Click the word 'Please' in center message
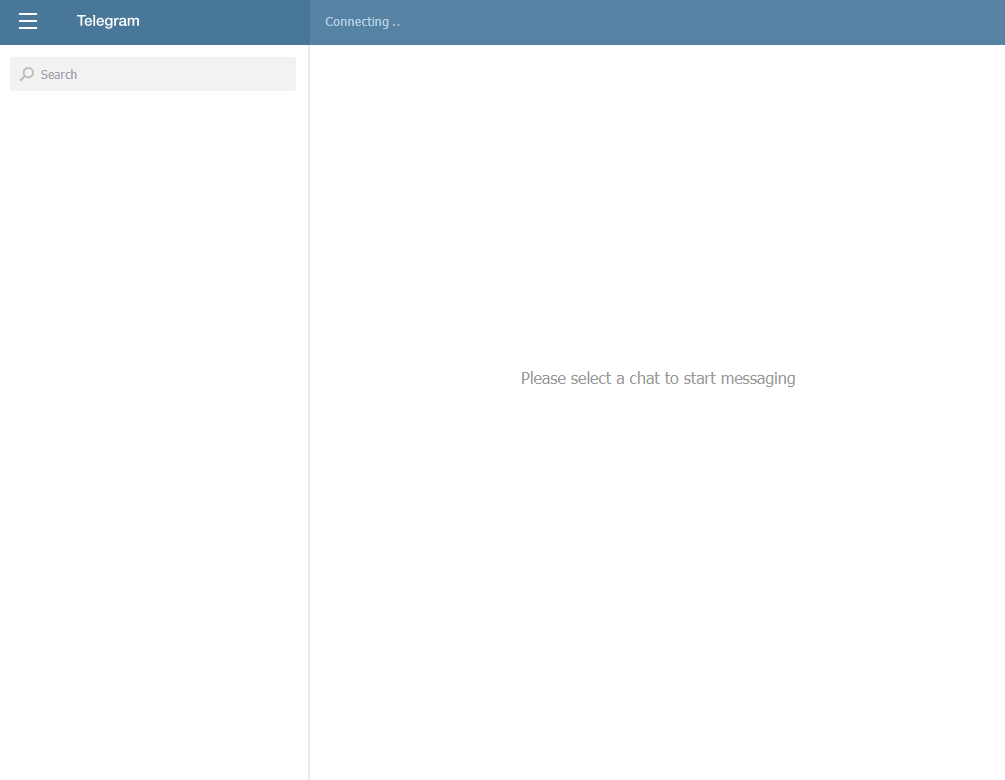 (x=543, y=378)
